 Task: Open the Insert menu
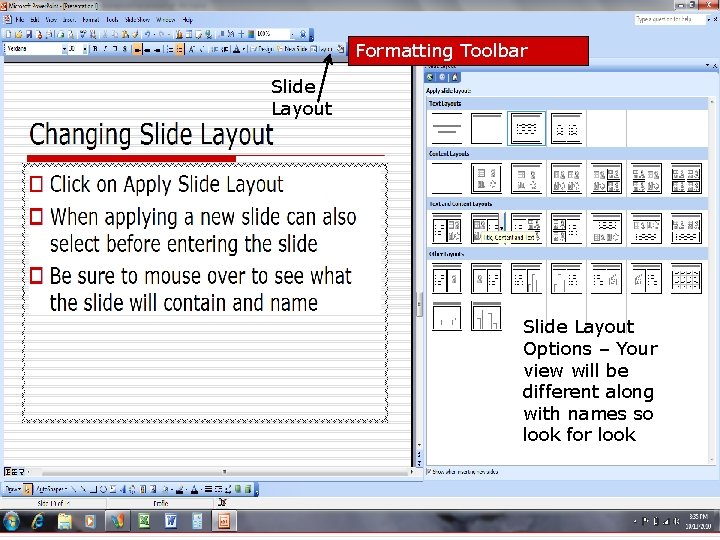pyautogui.click(x=69, y=20)
